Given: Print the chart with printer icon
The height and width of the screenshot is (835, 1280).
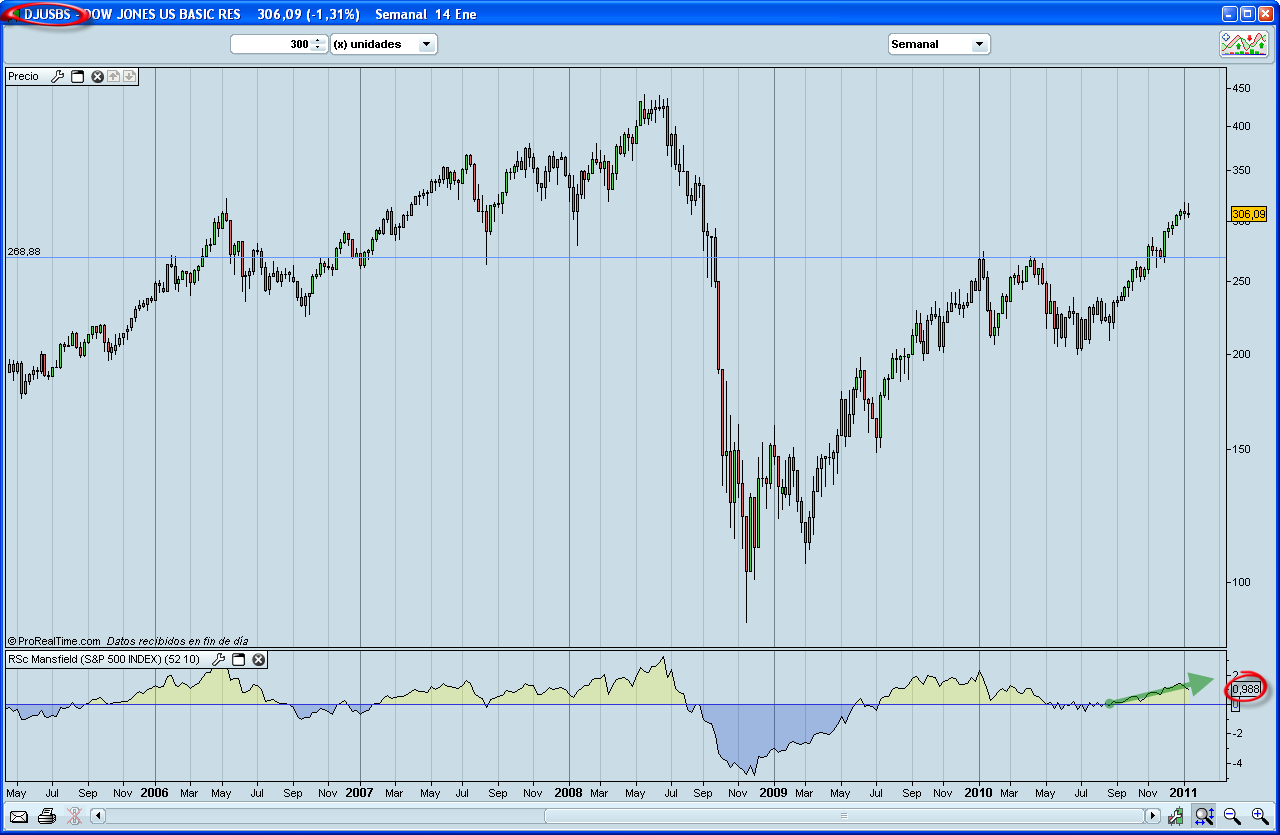Looking at the screenshot, I should [x=46, y=816].
